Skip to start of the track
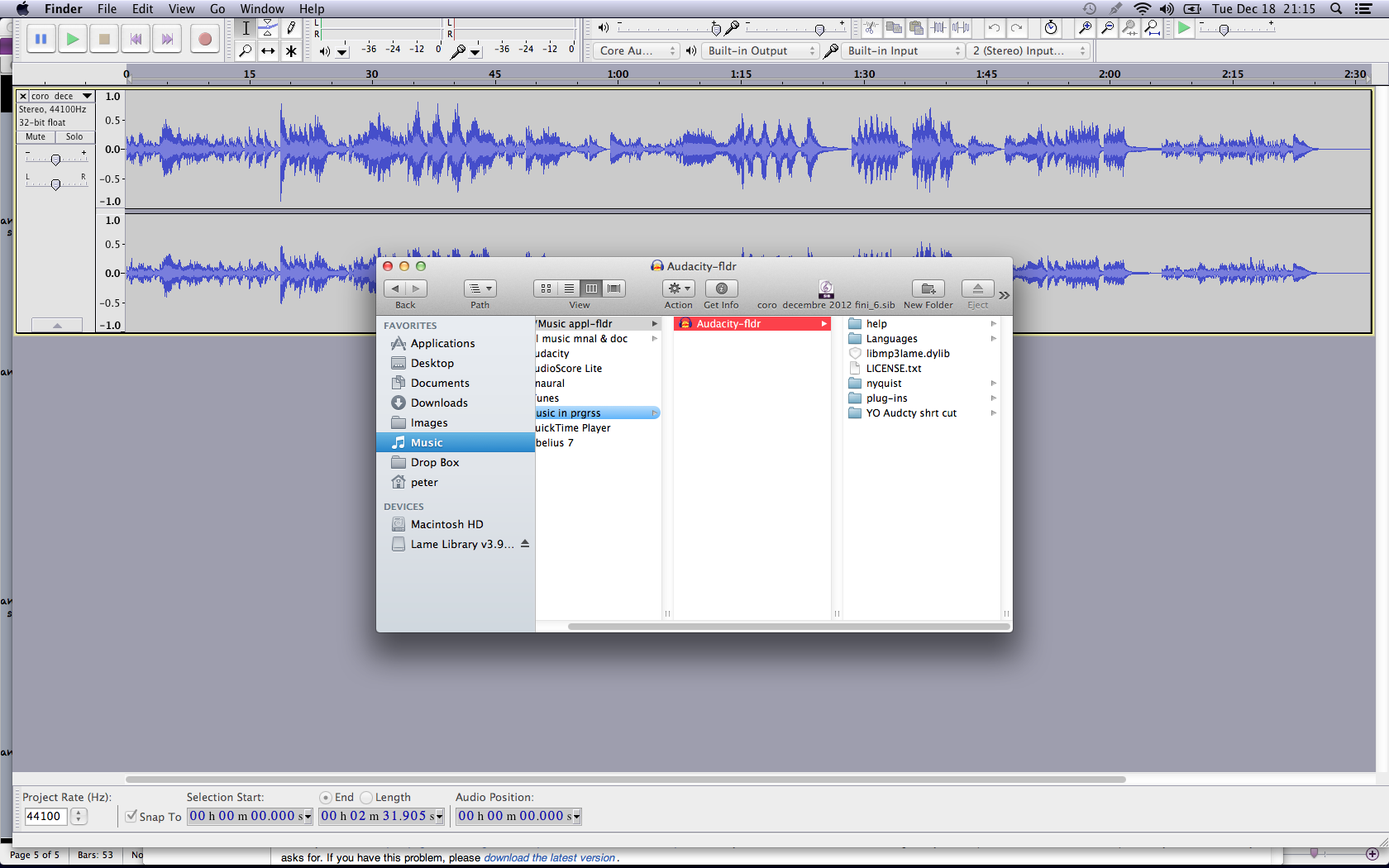This screenshot has width=1389, height=868. (x=136, y=39)
